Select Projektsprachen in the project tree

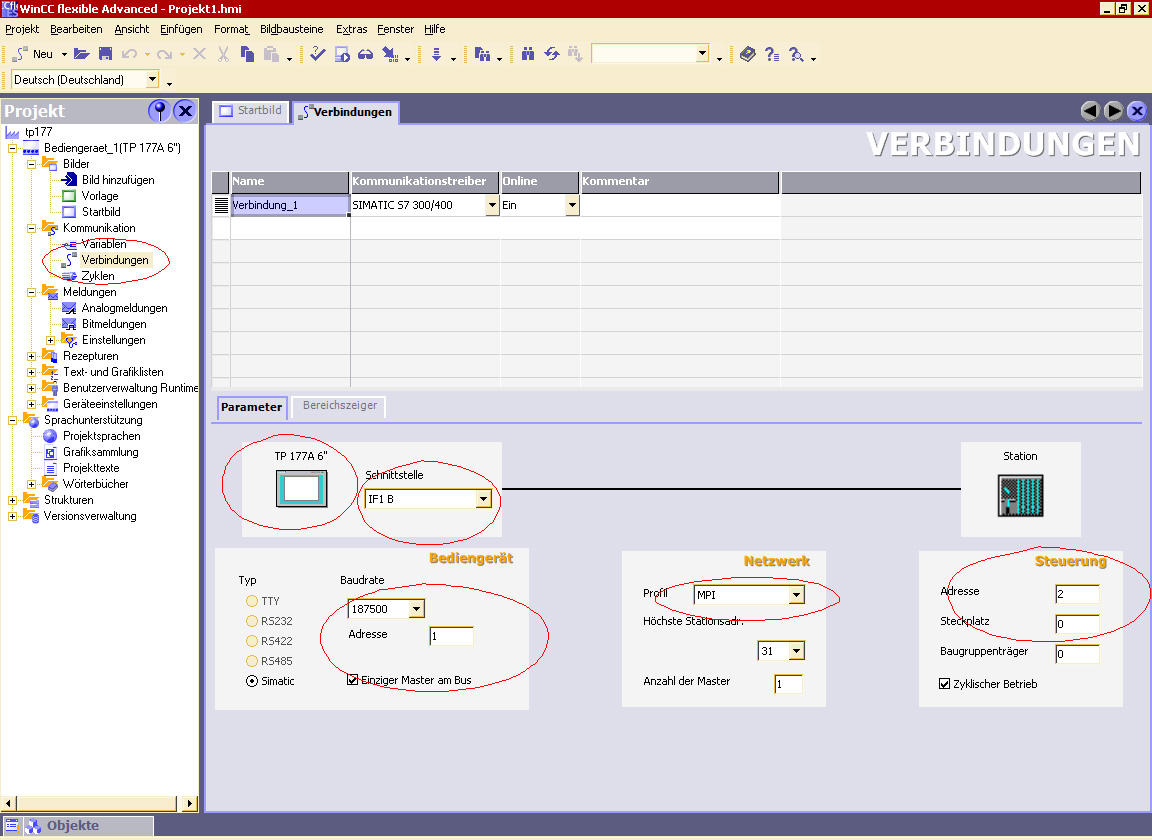pos(101,436)
